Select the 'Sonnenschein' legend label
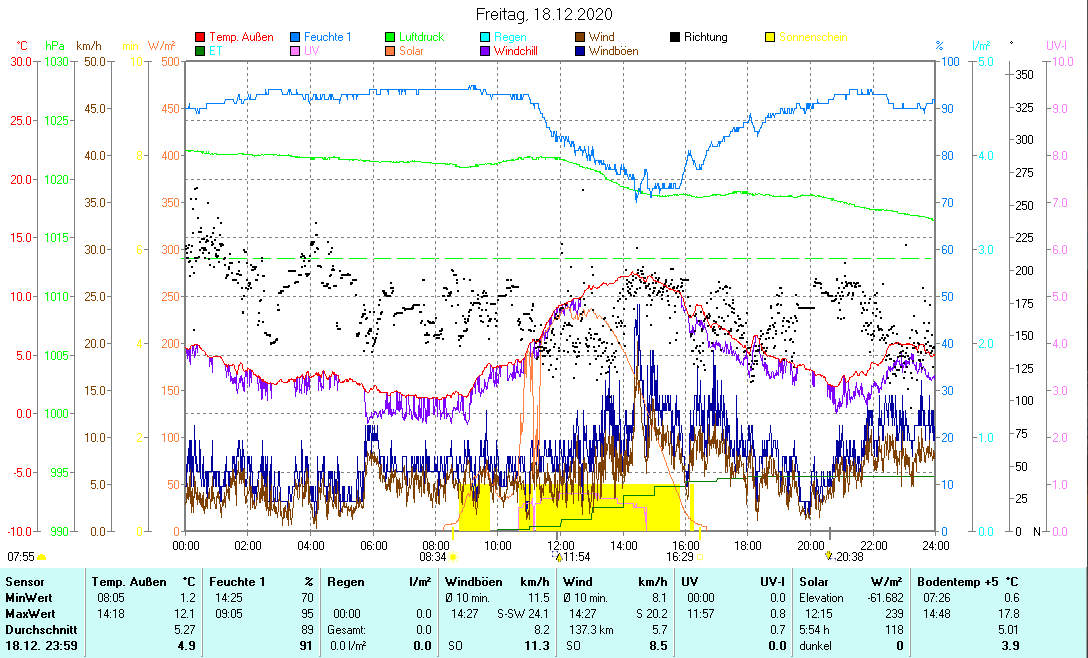The height and width of the screenshot is (658, 1088). point(813,37)
